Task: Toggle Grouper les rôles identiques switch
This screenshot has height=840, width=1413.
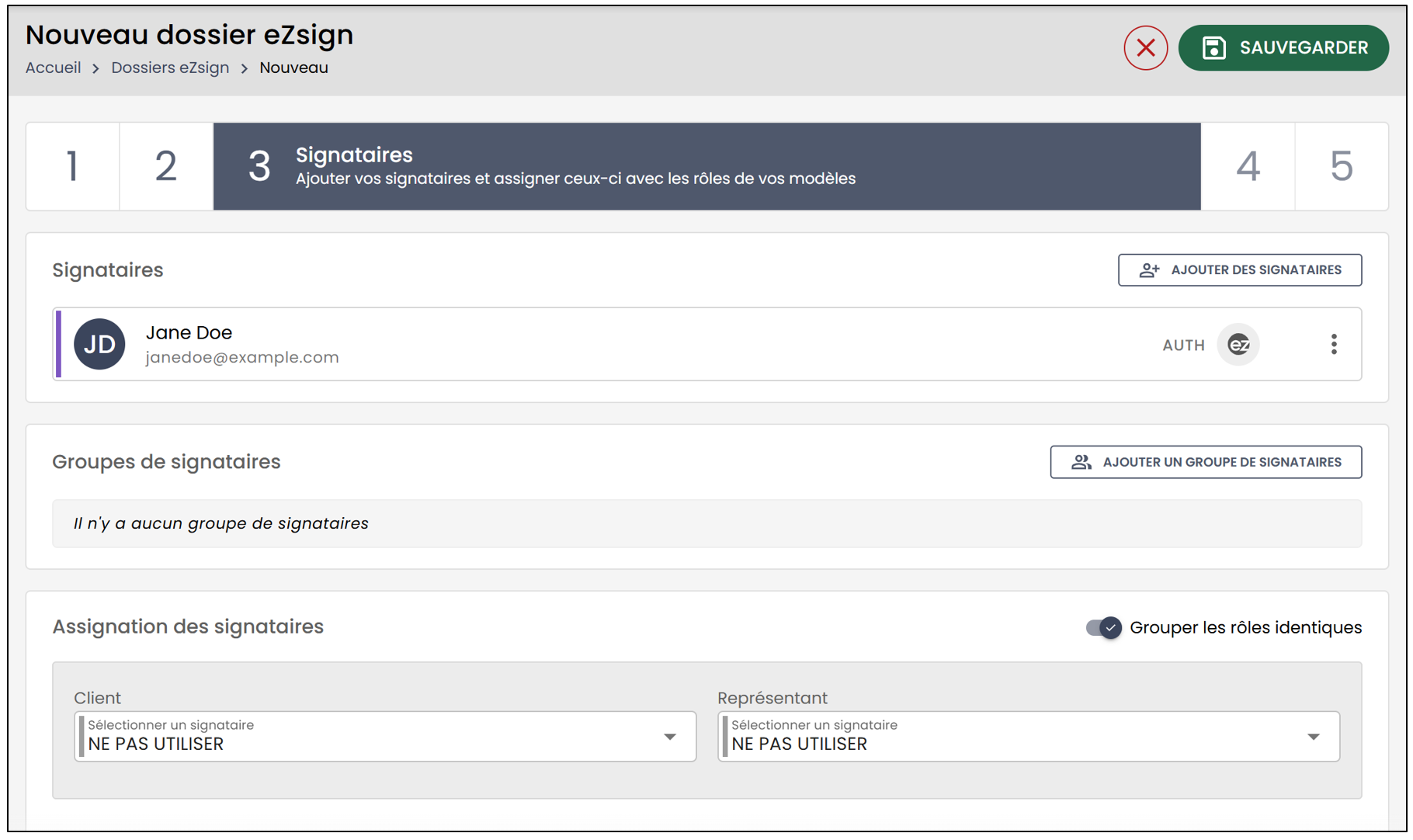Action: [1103, 627]
